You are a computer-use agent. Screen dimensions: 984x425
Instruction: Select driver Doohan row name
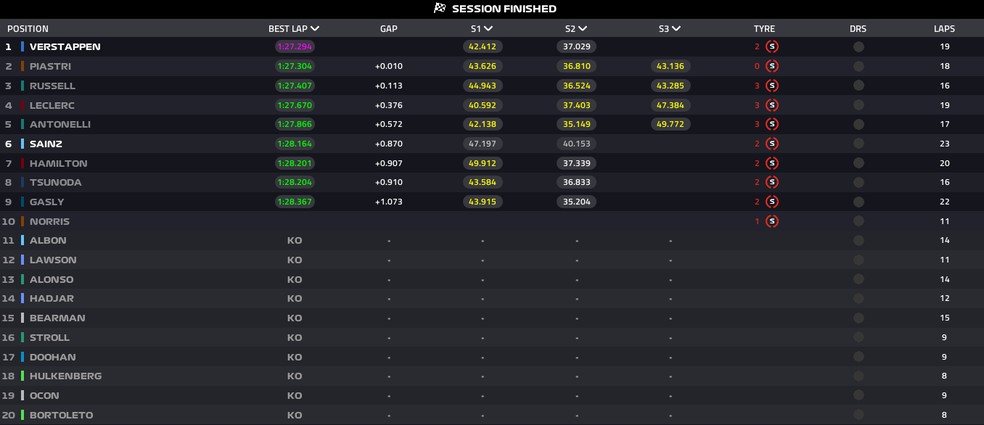(53, 357)
